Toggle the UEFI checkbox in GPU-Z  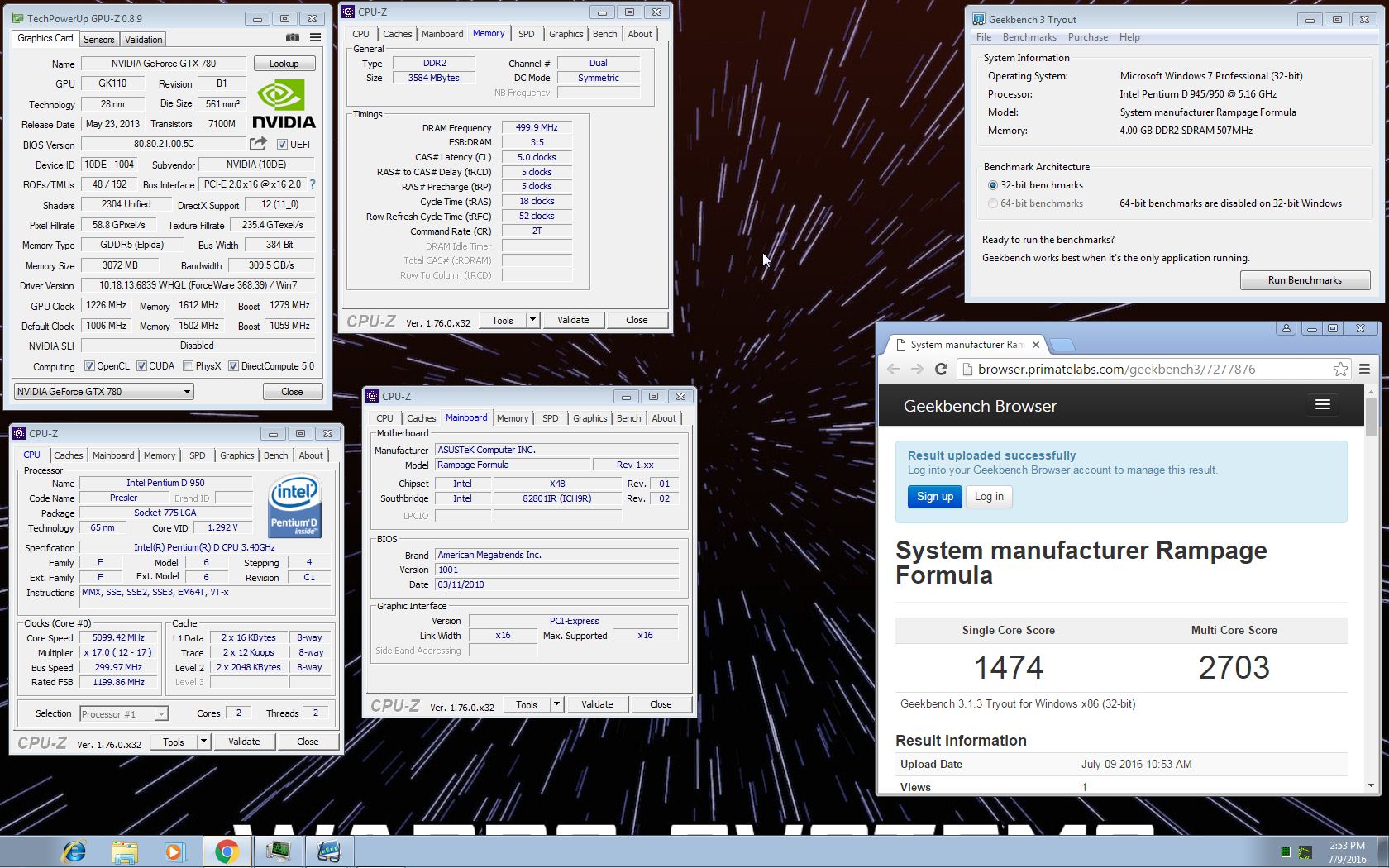[x=282, y=145]
